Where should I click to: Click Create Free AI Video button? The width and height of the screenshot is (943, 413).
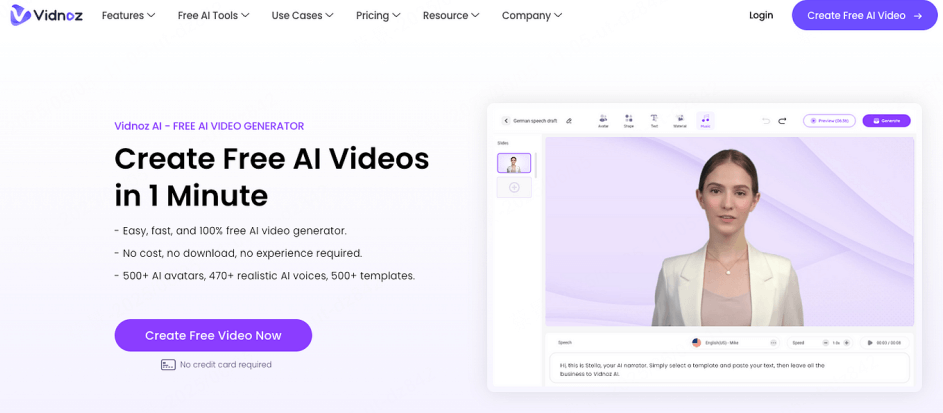(x=865, y=16)
